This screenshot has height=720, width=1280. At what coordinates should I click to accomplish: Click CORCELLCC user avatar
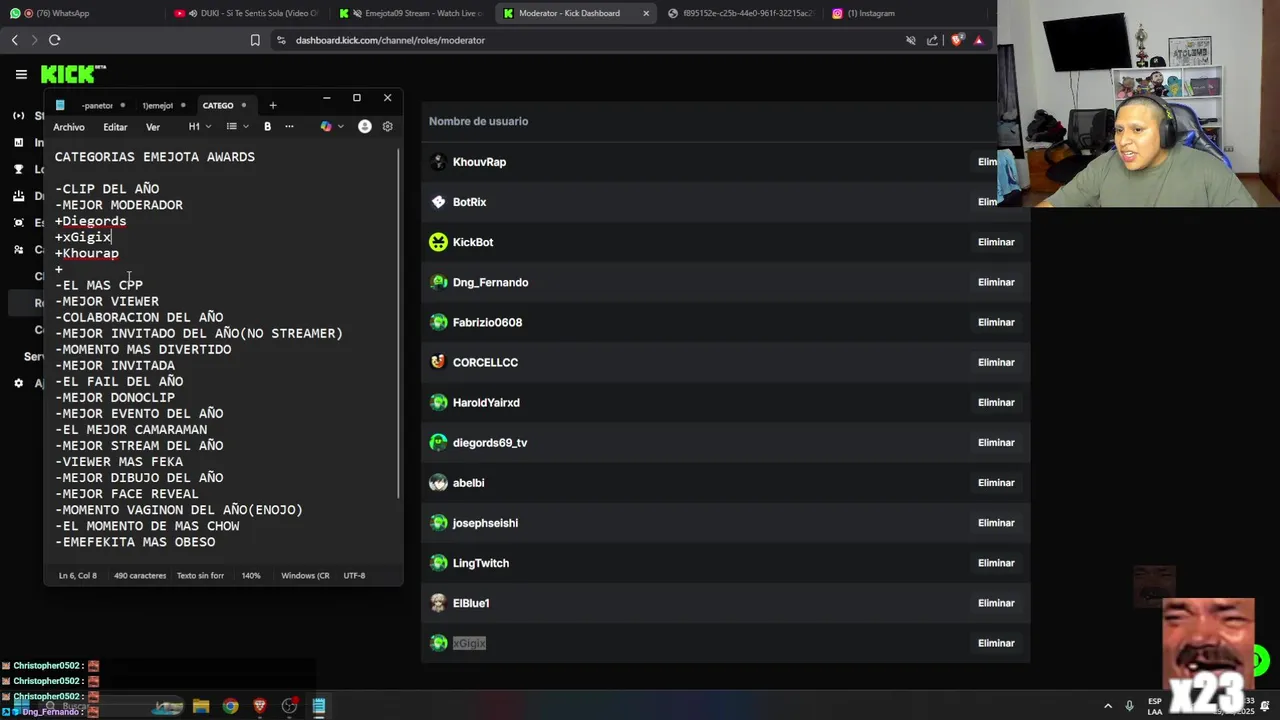438,362
